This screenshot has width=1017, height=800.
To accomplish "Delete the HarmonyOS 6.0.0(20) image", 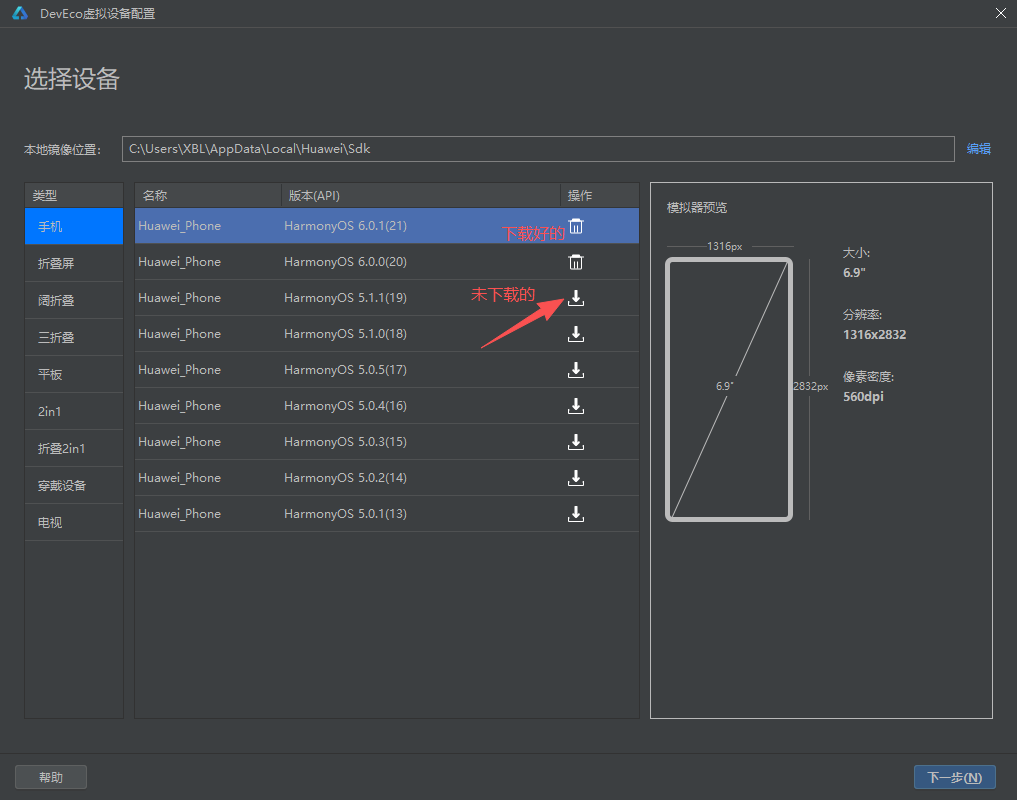I will (x=576, y=262).
